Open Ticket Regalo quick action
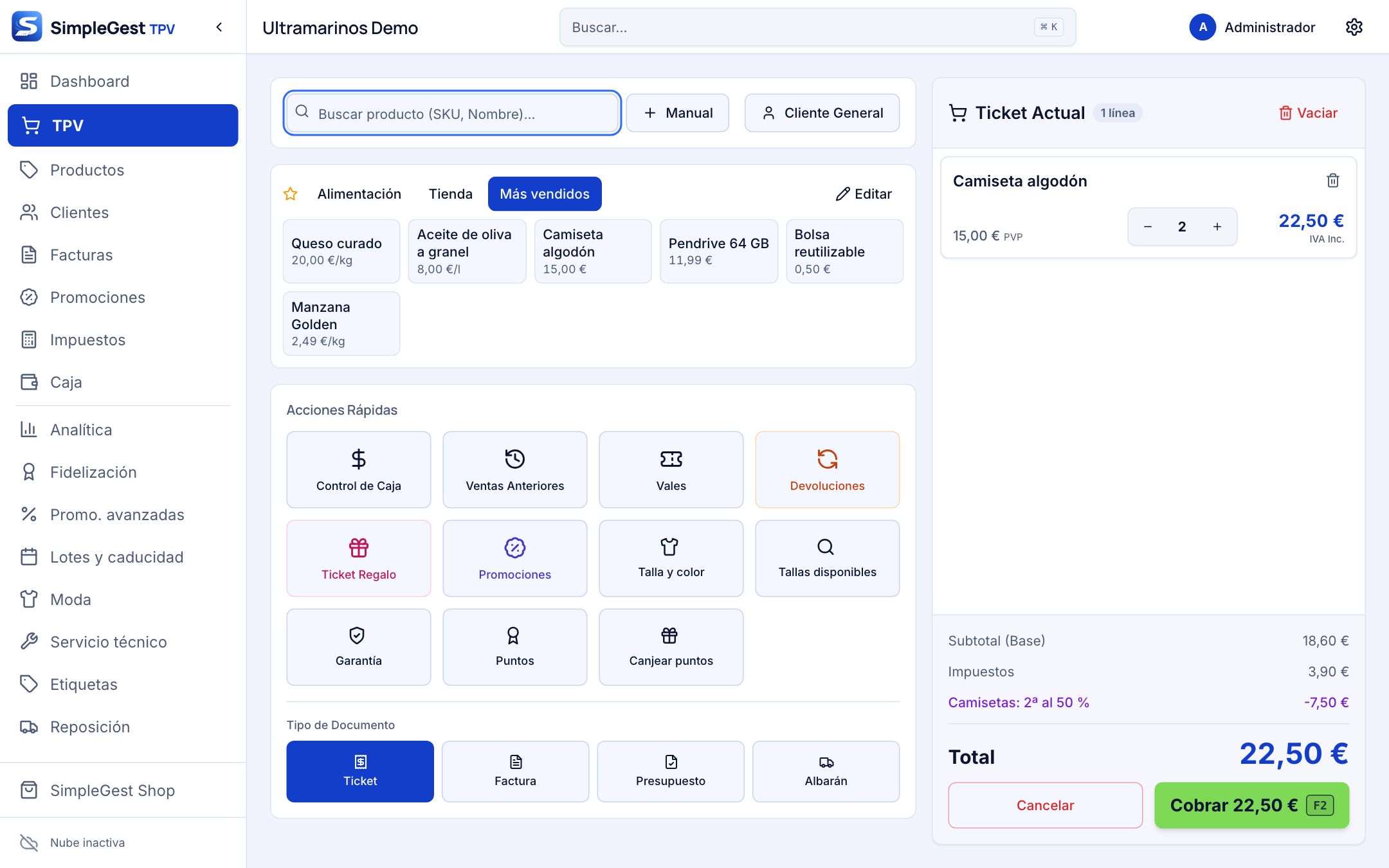The height and width of the screenshot is (868, 1389). coord(359,558)
